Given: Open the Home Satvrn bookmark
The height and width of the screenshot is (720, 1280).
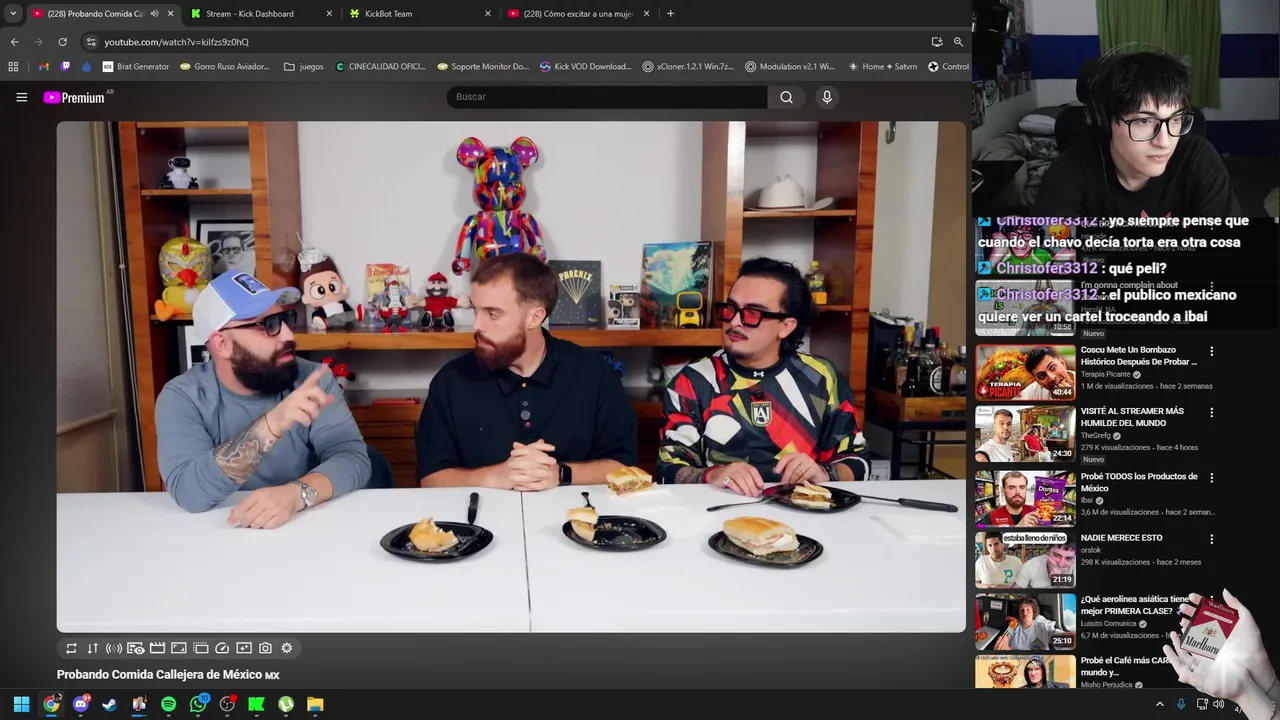Looking at the screenshot, I should [882, 67].
